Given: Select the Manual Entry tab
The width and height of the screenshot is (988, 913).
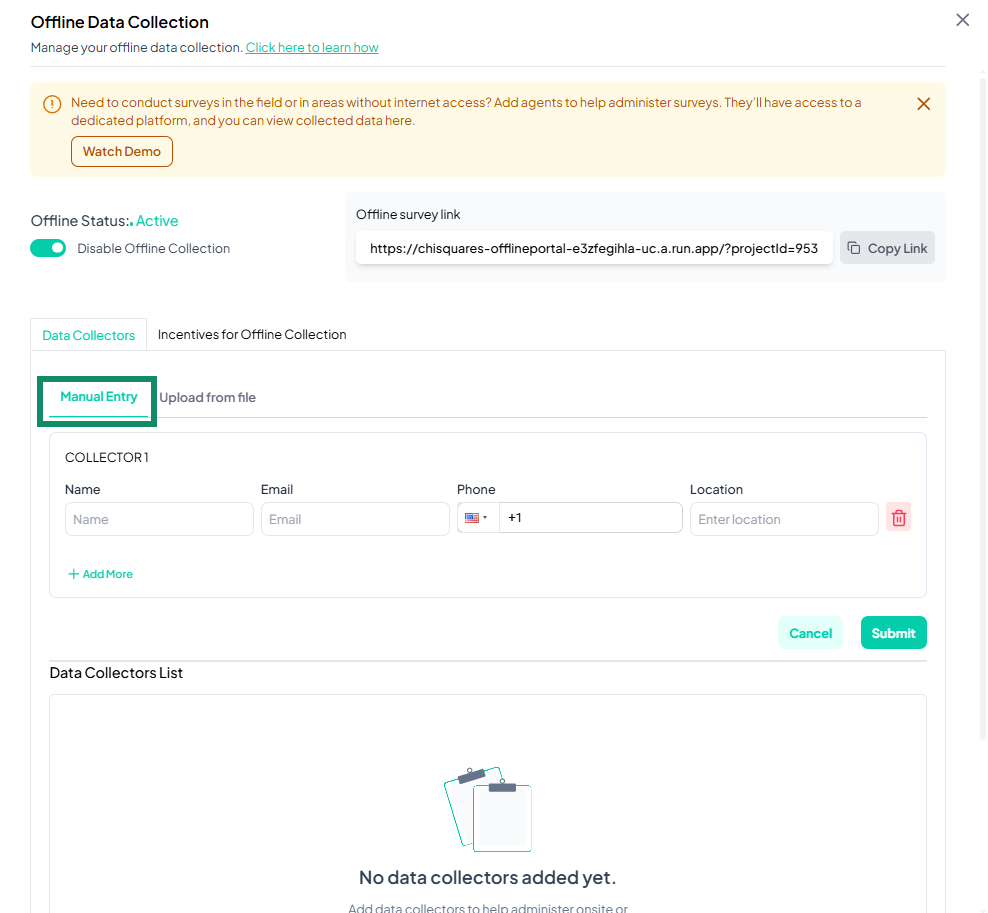Looking at the screenshot, I should (98, 397).
